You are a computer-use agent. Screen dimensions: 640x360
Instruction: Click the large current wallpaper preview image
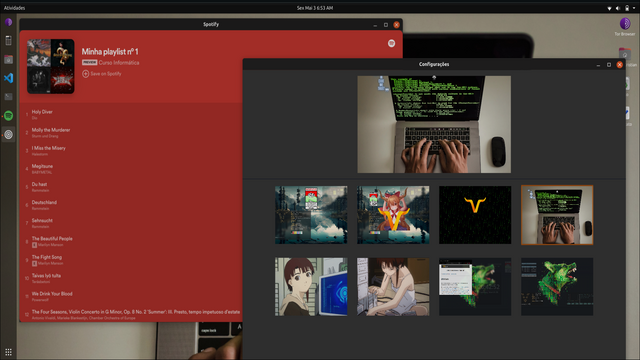[x=434, y=124]
